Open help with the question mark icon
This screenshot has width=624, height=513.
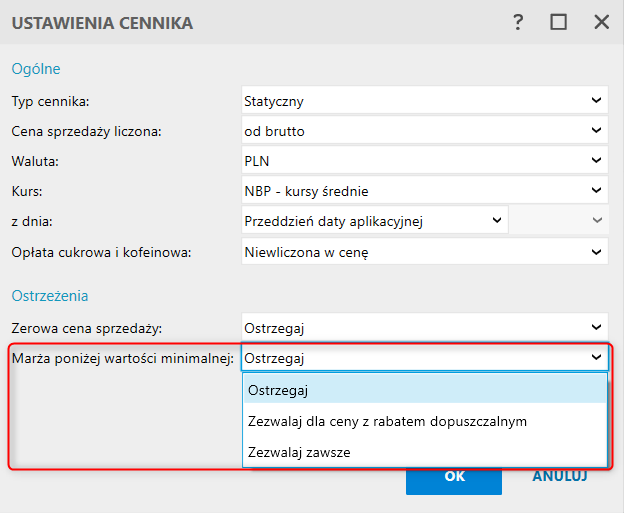point(517,22)
